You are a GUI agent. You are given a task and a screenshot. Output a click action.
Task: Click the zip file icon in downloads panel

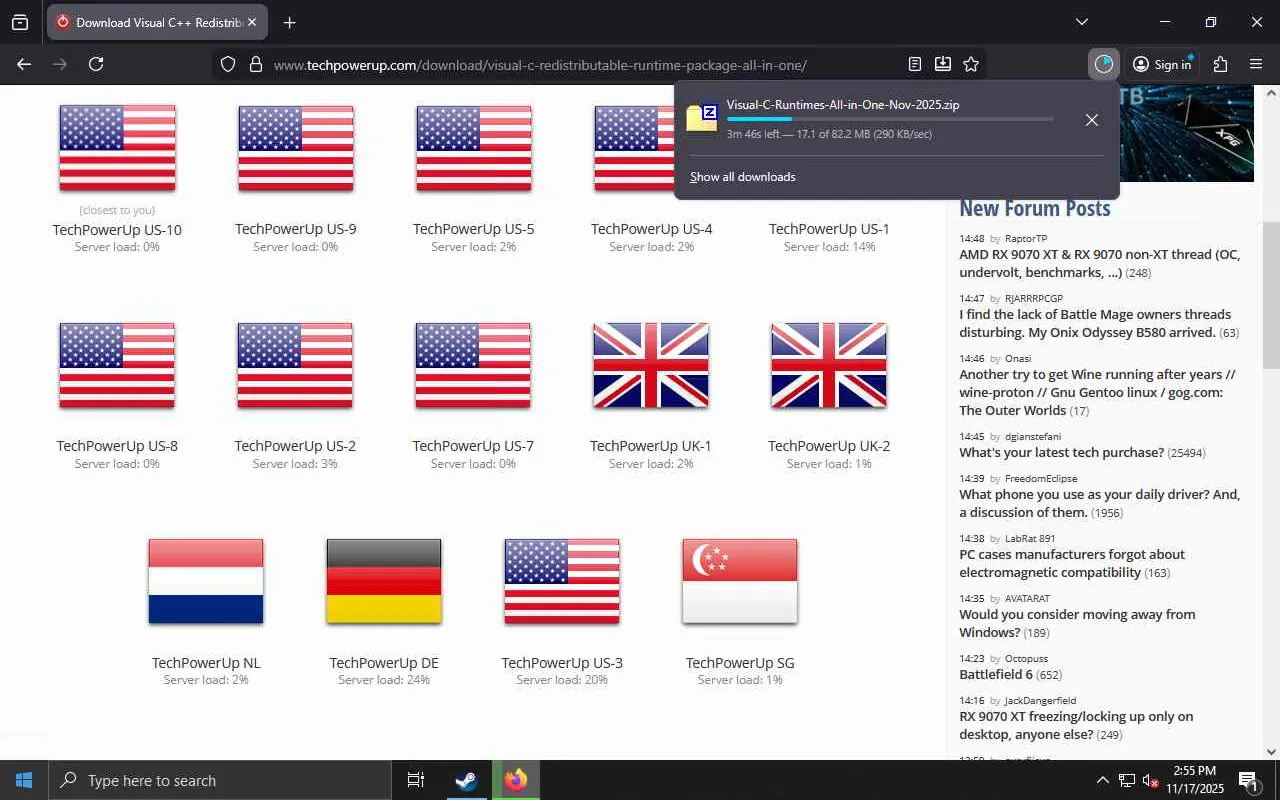(702, 117)
